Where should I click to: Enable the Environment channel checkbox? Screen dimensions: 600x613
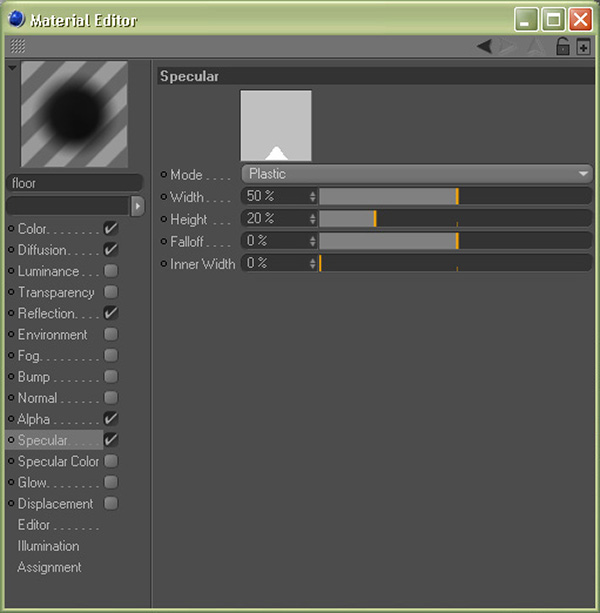[x=111, y=334]
